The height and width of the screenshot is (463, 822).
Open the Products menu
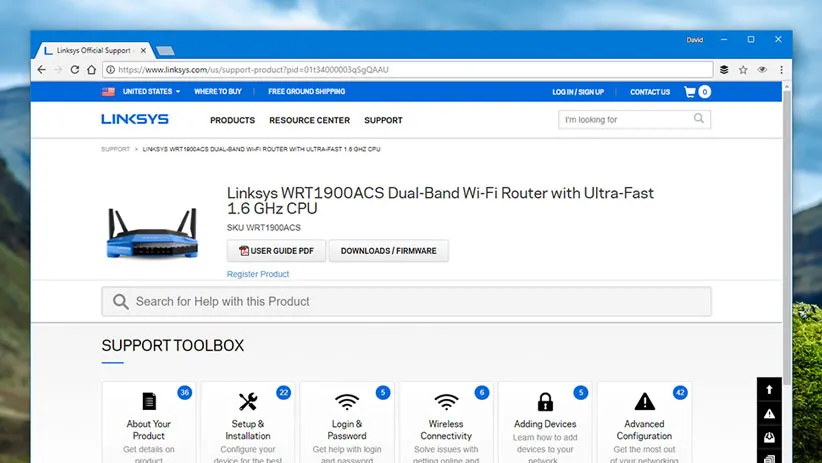[x=232, y=120]
